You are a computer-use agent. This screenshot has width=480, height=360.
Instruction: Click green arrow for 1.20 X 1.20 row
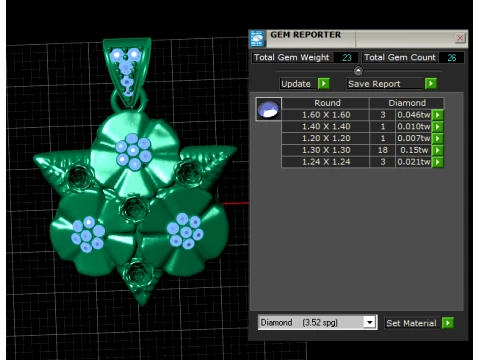coord(438,138)
